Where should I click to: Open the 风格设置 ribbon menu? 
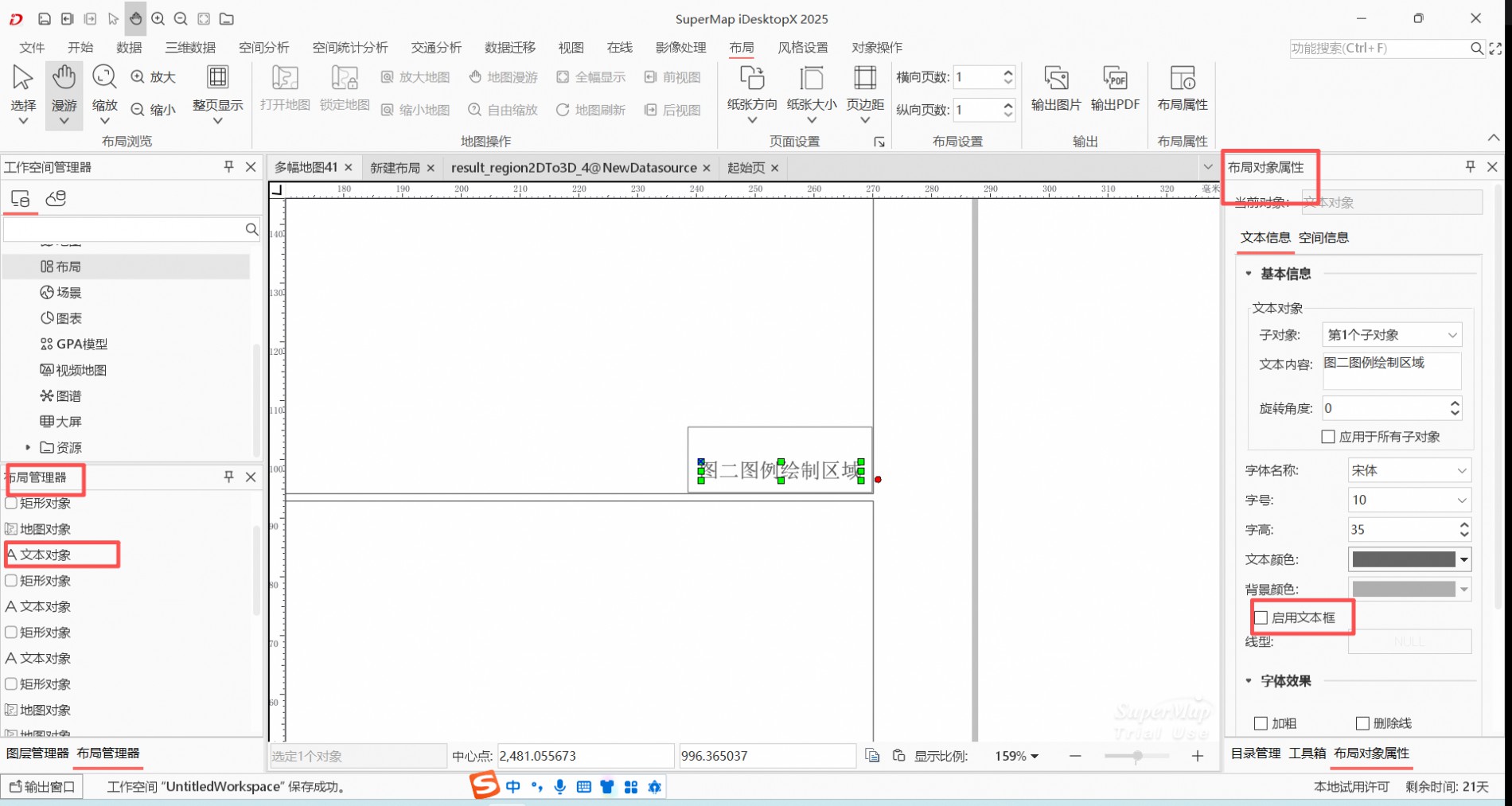802,48
